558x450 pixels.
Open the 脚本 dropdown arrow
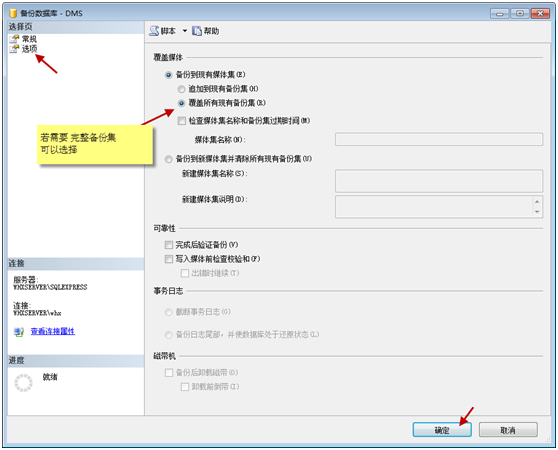click(x=185, y=31)
